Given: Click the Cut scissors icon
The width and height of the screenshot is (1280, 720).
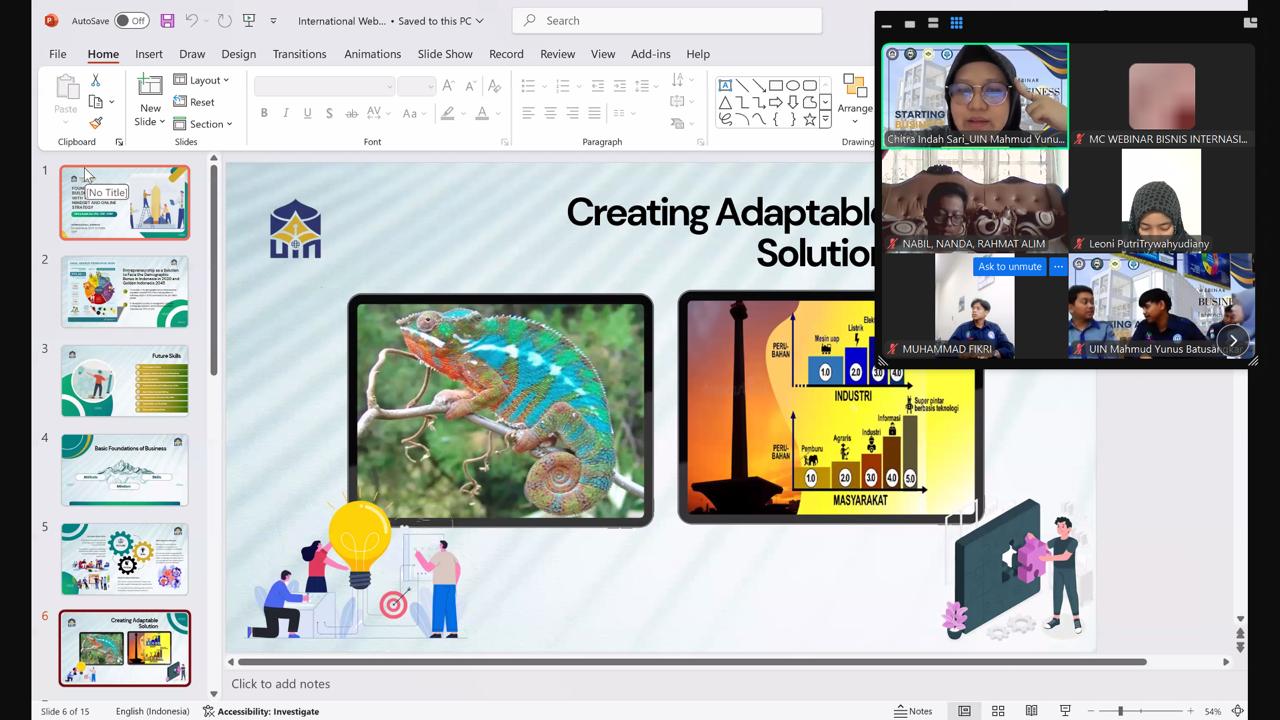Looking at the screenshot, I should click(96, 80).
